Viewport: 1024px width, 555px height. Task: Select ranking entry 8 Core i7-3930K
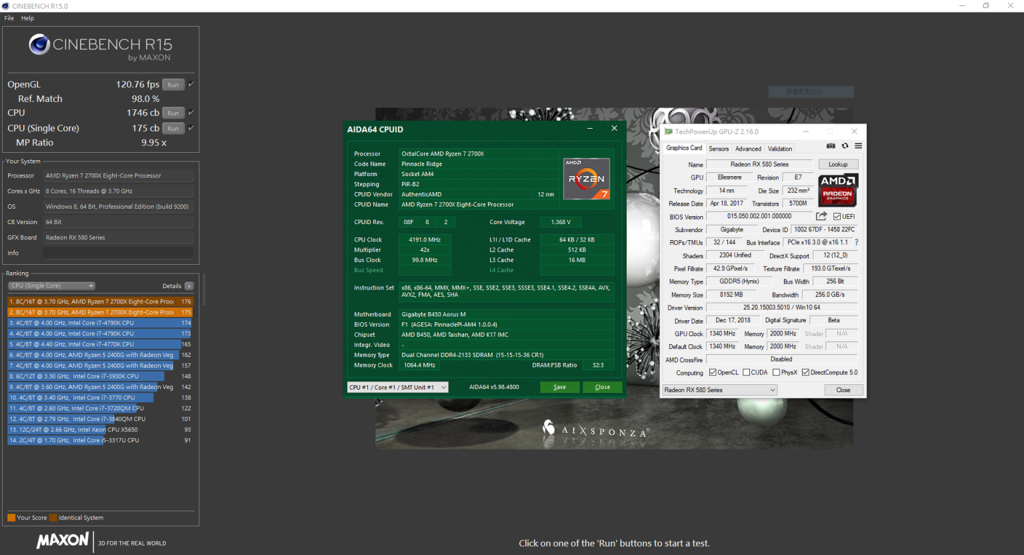pyautogui.click(x=100, y=376)
